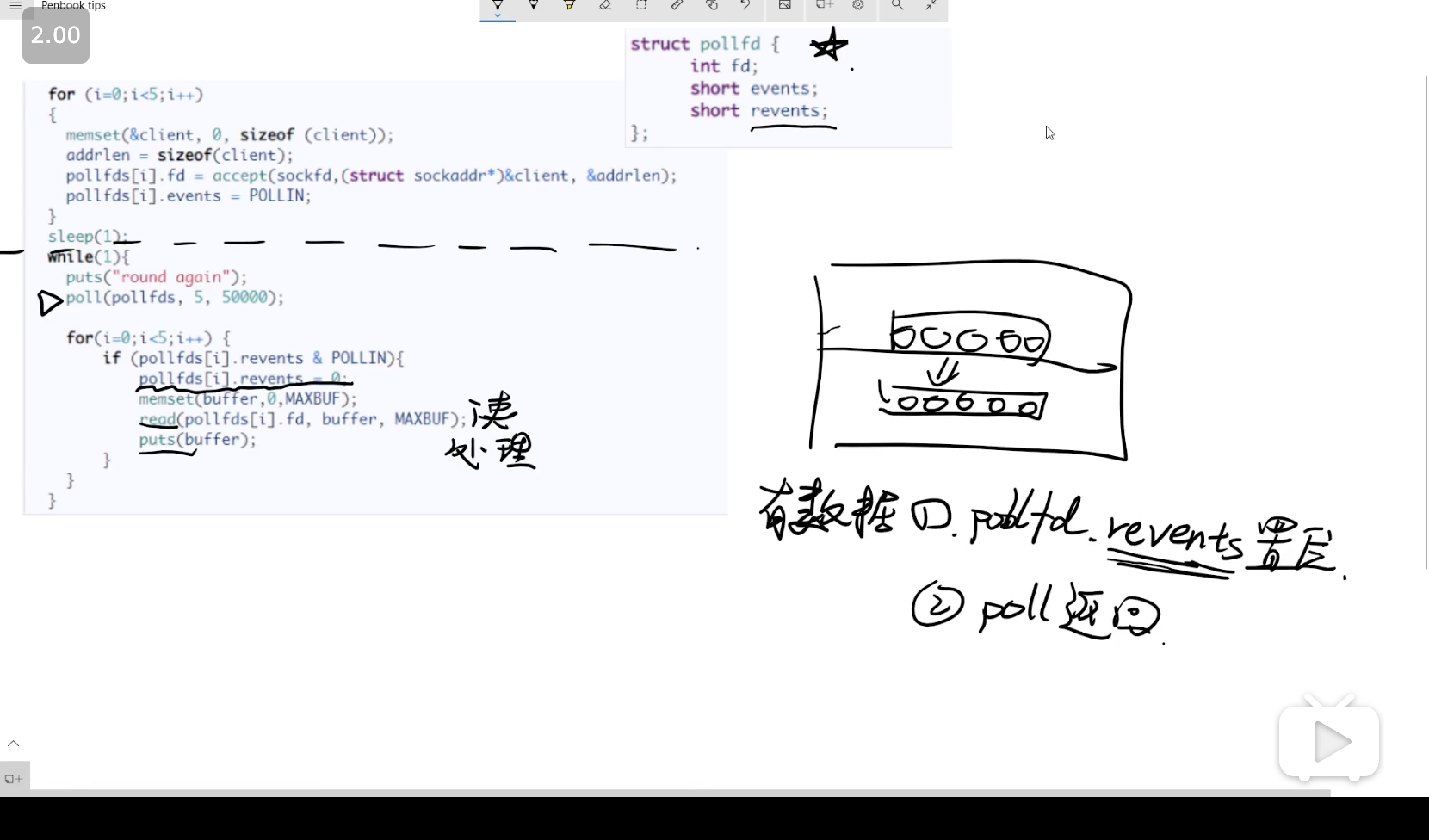Viewport: 1429px width, 840px height.
Task: Select the second pen tool
Action: 534,5
